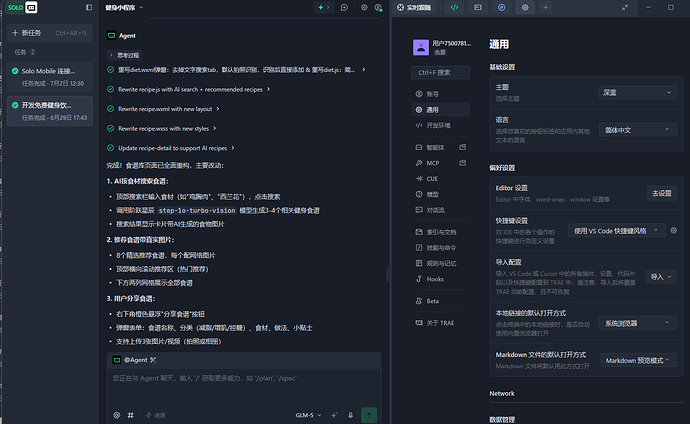Open the Markdown 预览模式 dropdown
The image size is (690, 424).
pyautogui.click(x=638, y=361)
